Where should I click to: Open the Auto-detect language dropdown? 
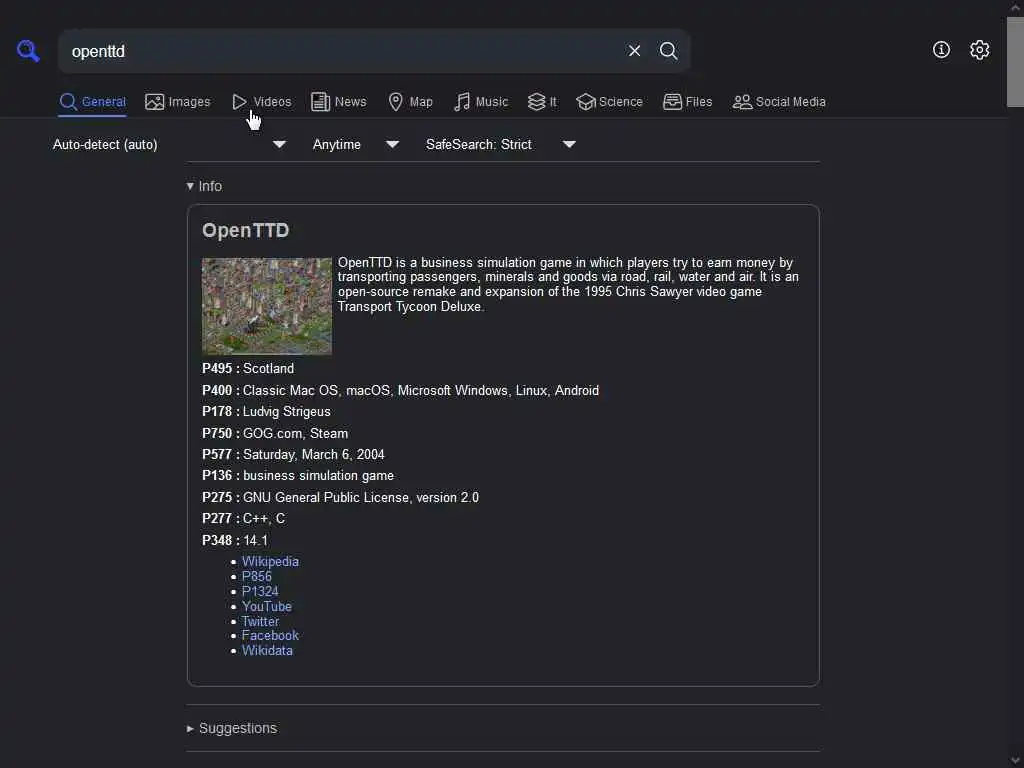tap(169, 144)
